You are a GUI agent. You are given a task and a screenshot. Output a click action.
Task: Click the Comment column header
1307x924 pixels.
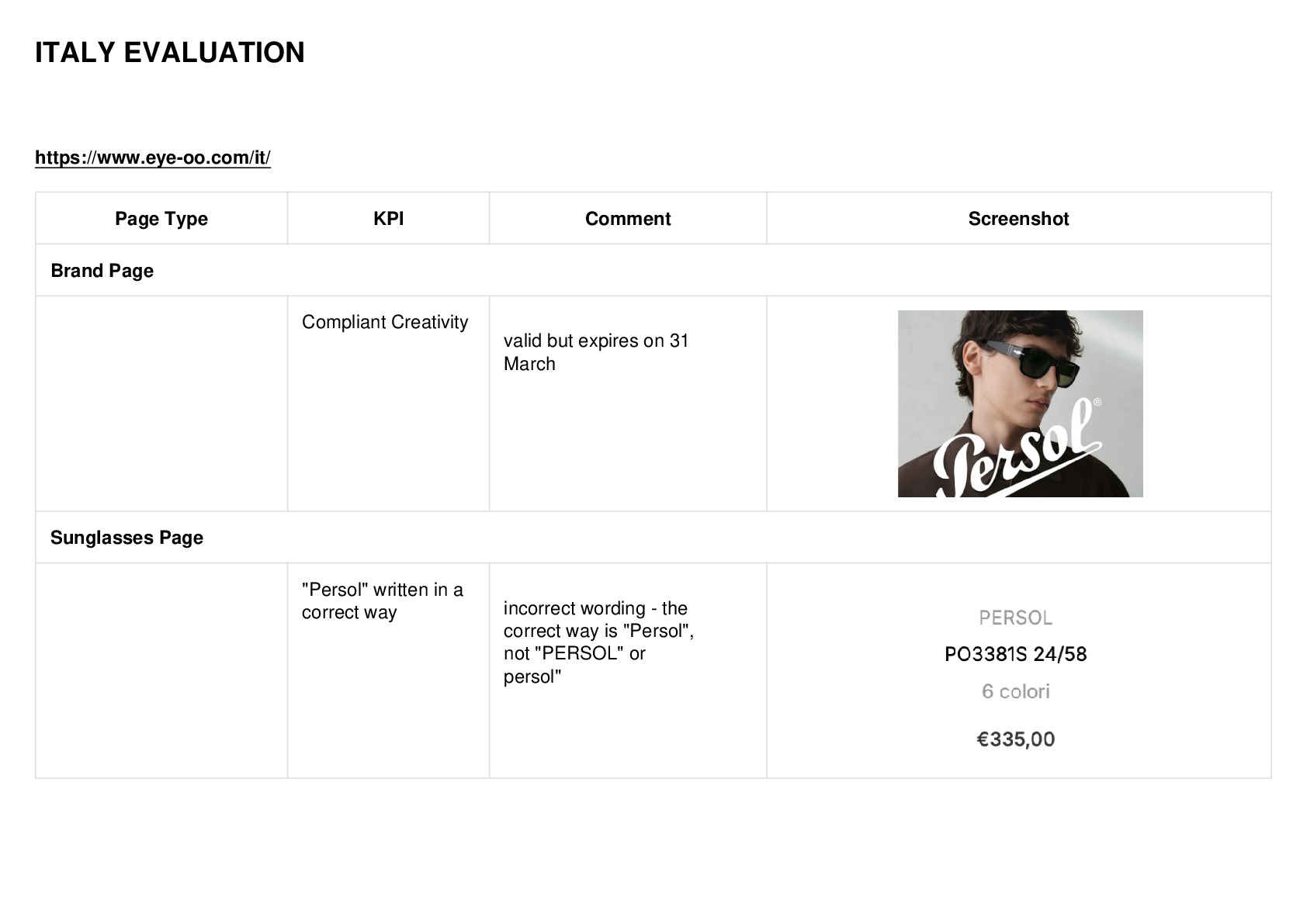[x=628, y=219]
